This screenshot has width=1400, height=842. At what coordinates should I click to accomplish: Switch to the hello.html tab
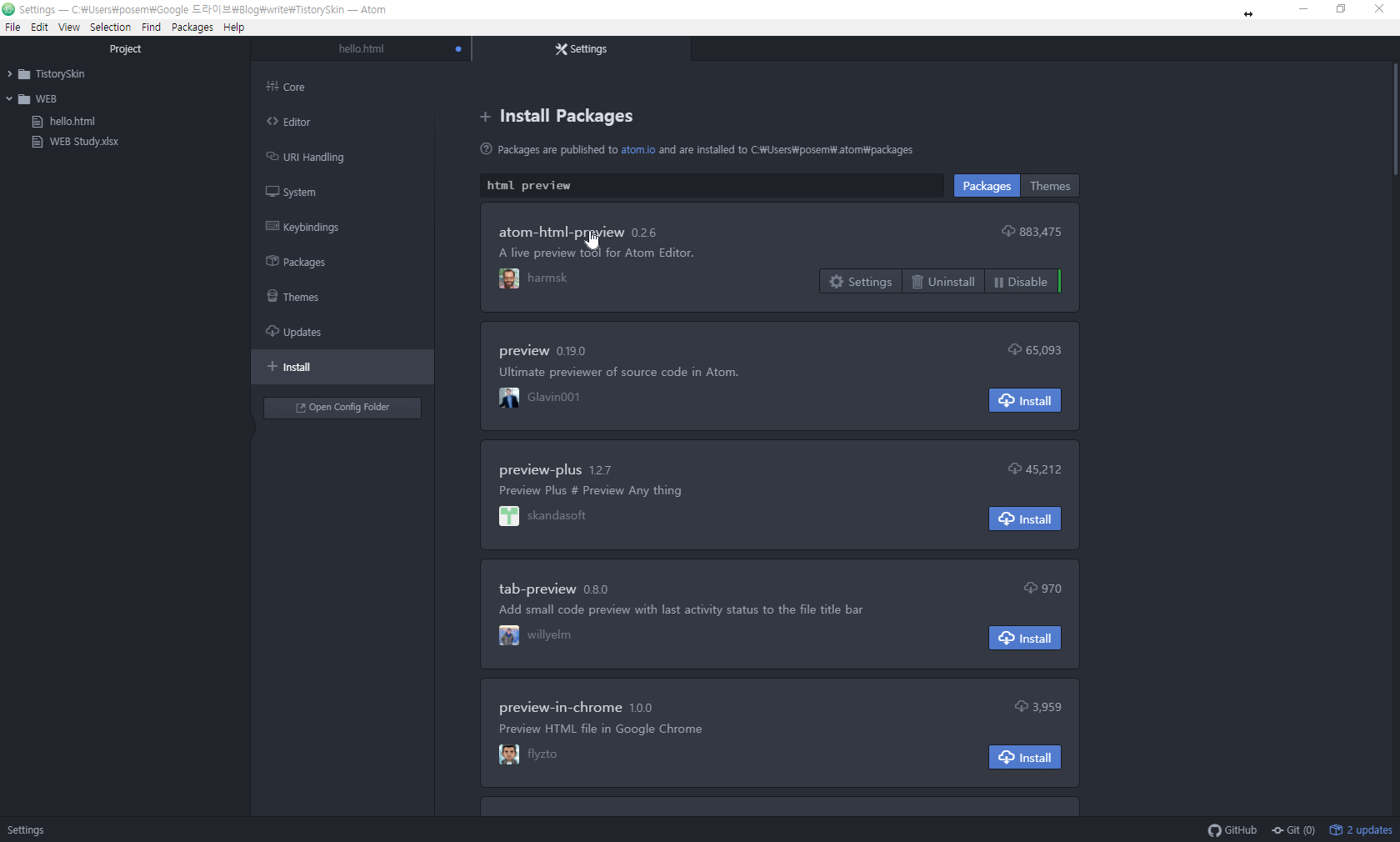pyautogui.click(x=361, y=49)
